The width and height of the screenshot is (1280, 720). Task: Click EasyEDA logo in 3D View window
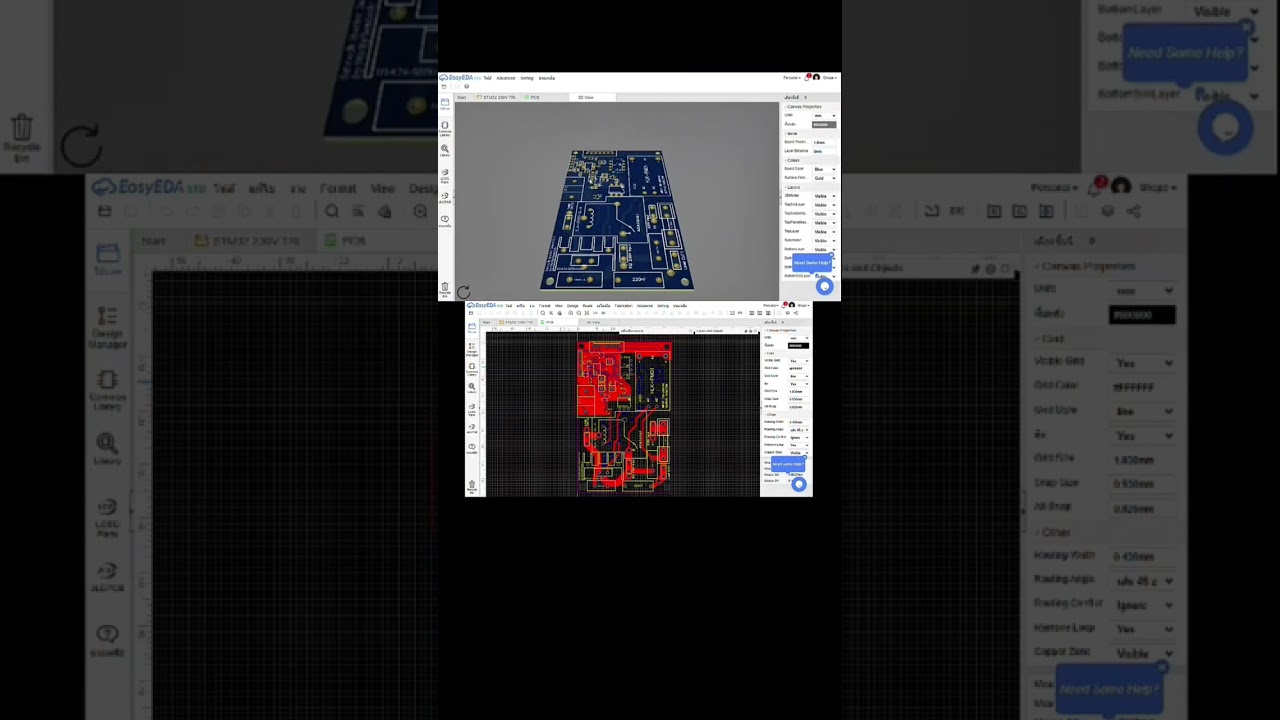click(x=459, y=78)
